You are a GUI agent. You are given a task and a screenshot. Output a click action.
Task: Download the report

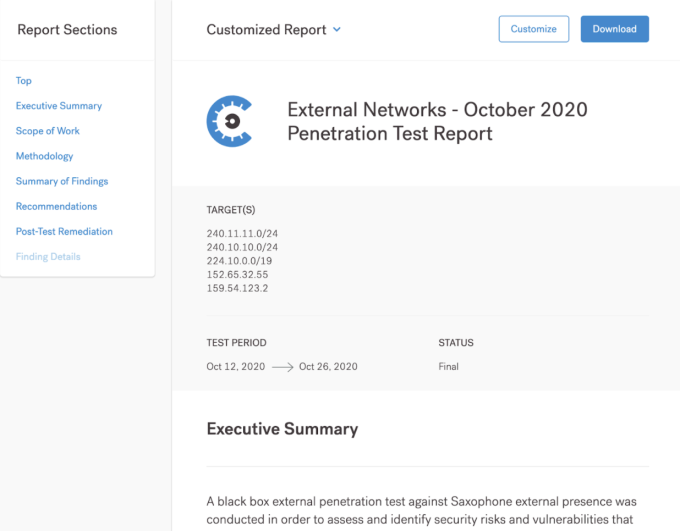tap(615, 29)
